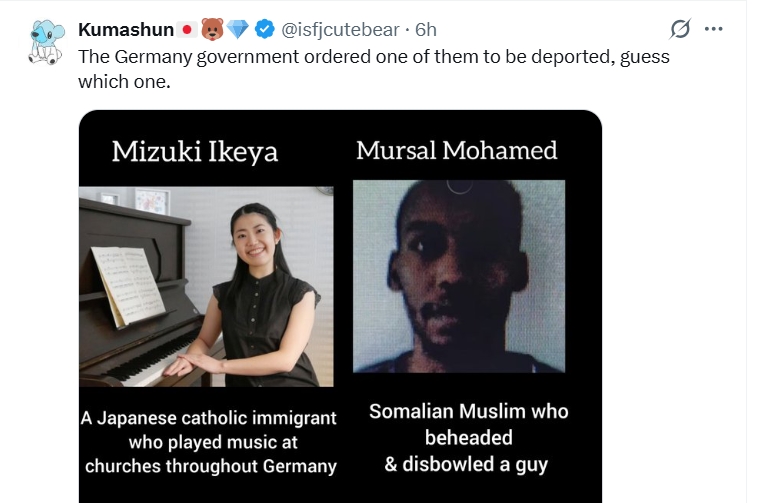Image resolution: width=757 pixels, height=503 pixels.
Task: Click the blue verified badge
Action: (x=267, y=30)
